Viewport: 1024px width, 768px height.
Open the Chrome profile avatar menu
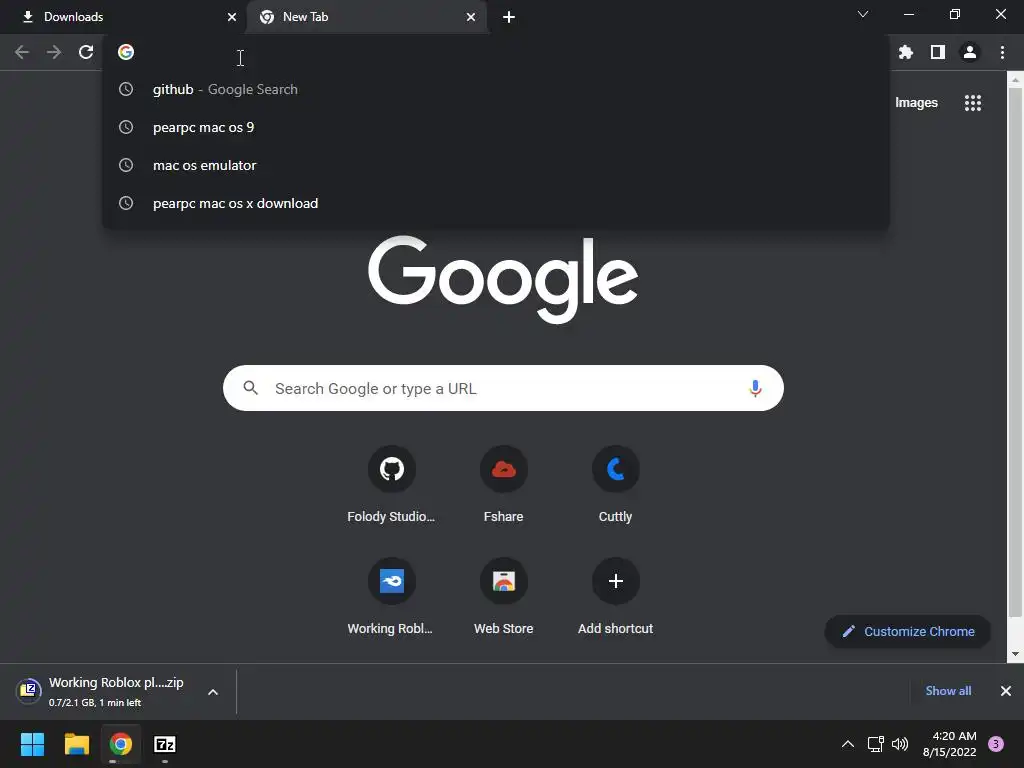[970, 52]
